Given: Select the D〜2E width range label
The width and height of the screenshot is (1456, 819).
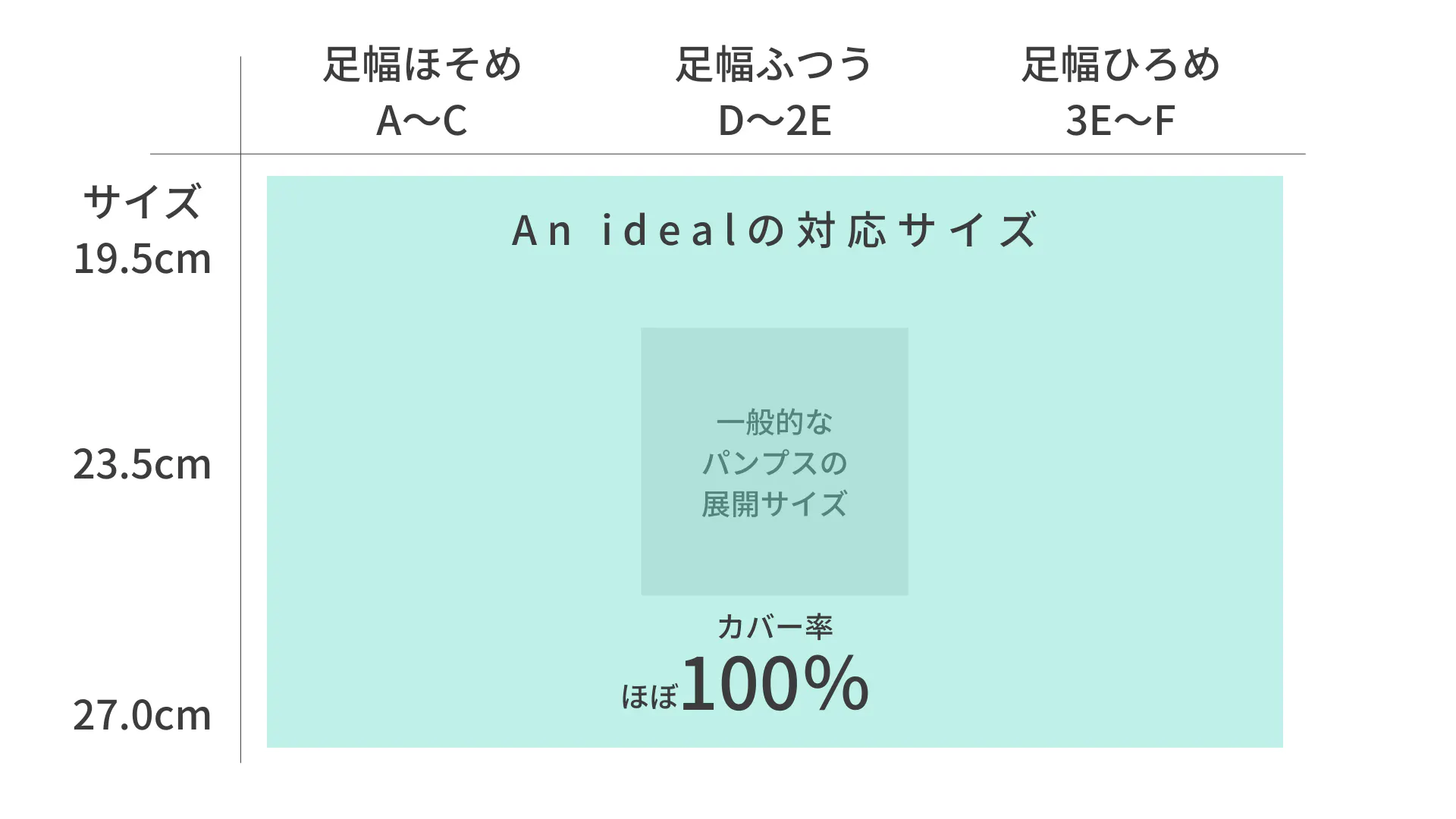Looking at the screenshot, I should [x=774, y=121].
